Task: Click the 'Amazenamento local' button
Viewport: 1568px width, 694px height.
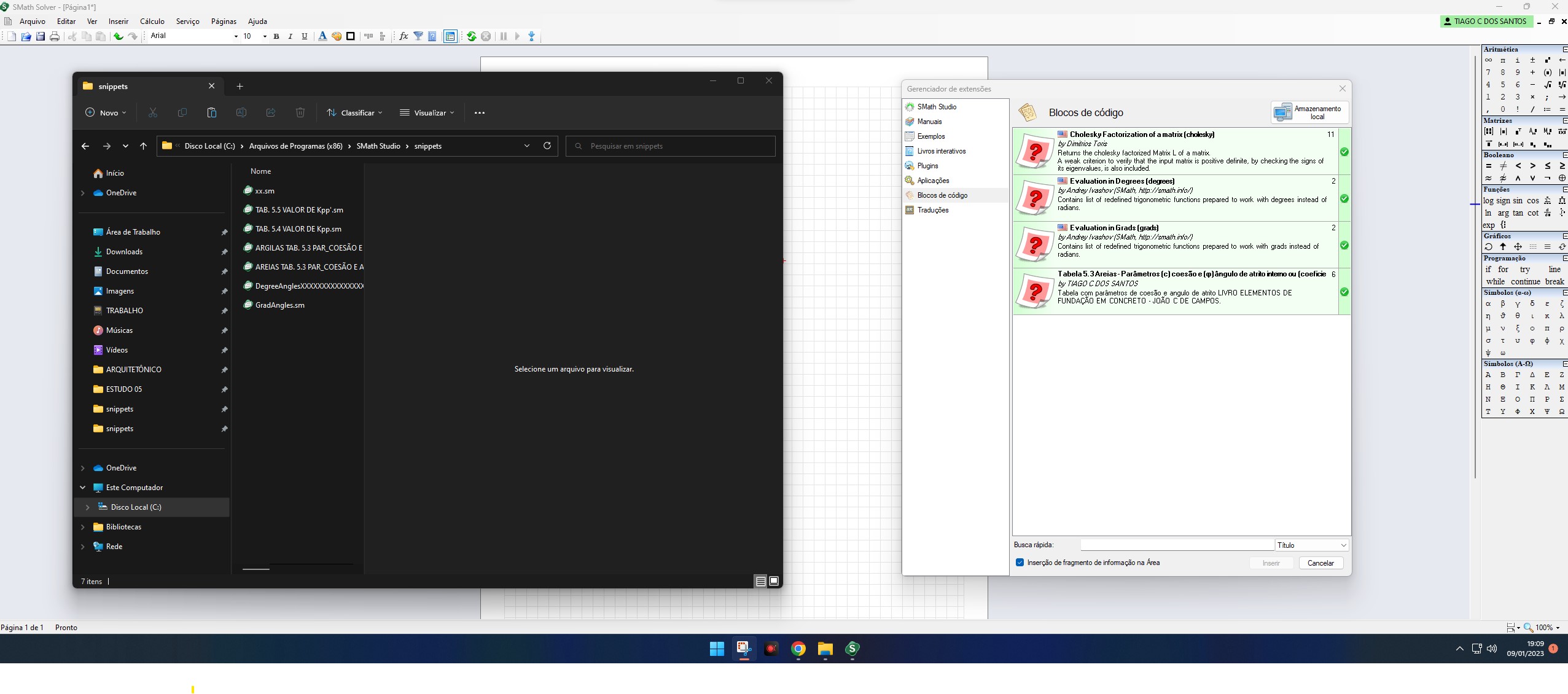Action: [1309, 112]
